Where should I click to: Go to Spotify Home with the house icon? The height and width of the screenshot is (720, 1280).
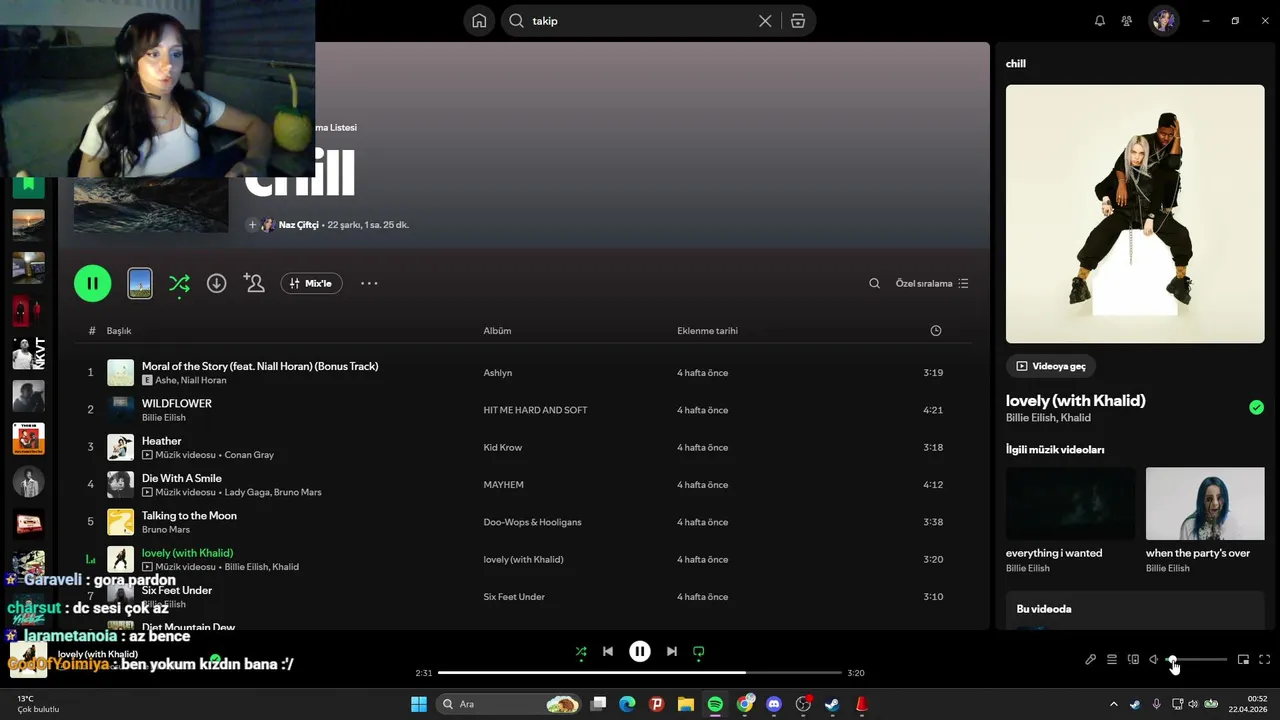pos(479,21)
